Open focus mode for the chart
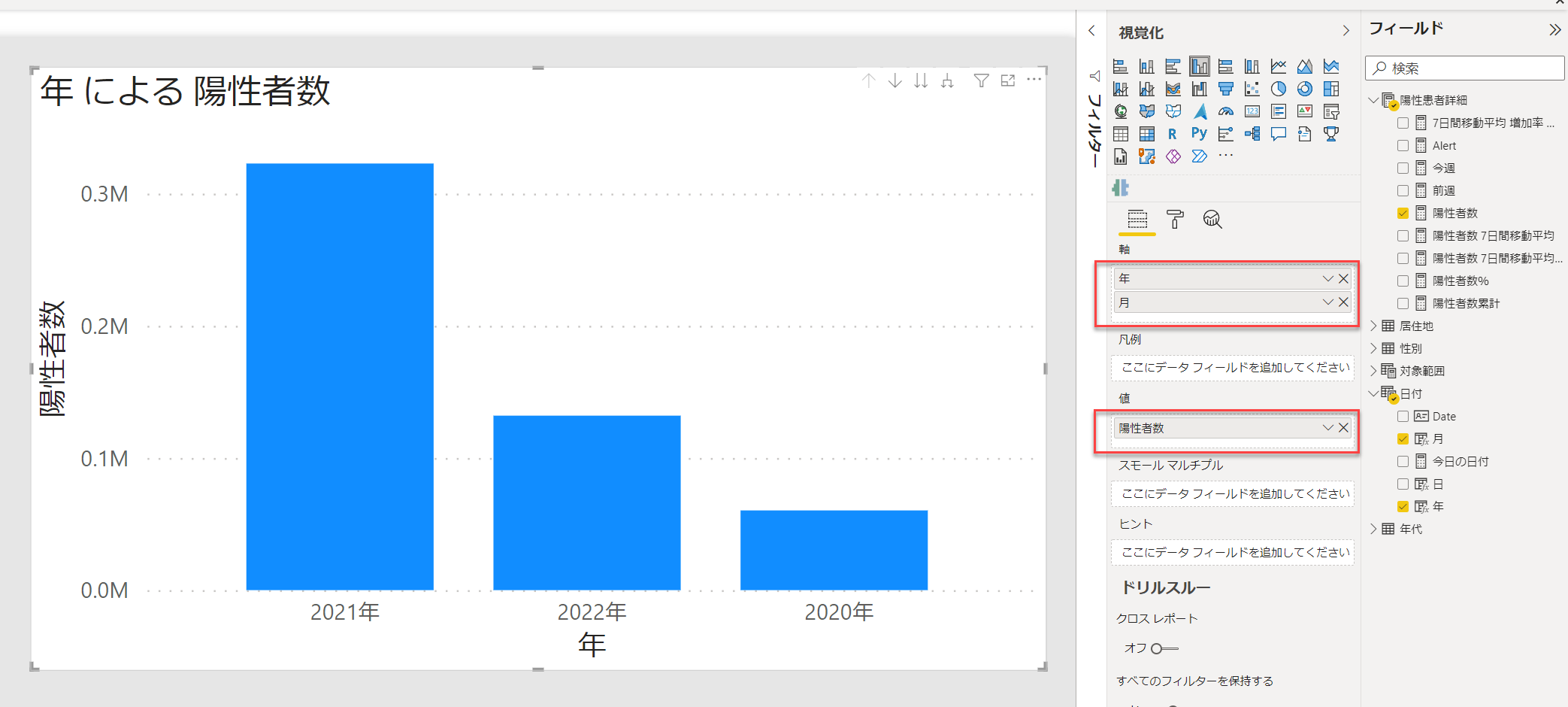Screen dimensions: 1568x707 [x=1008, y=80]
